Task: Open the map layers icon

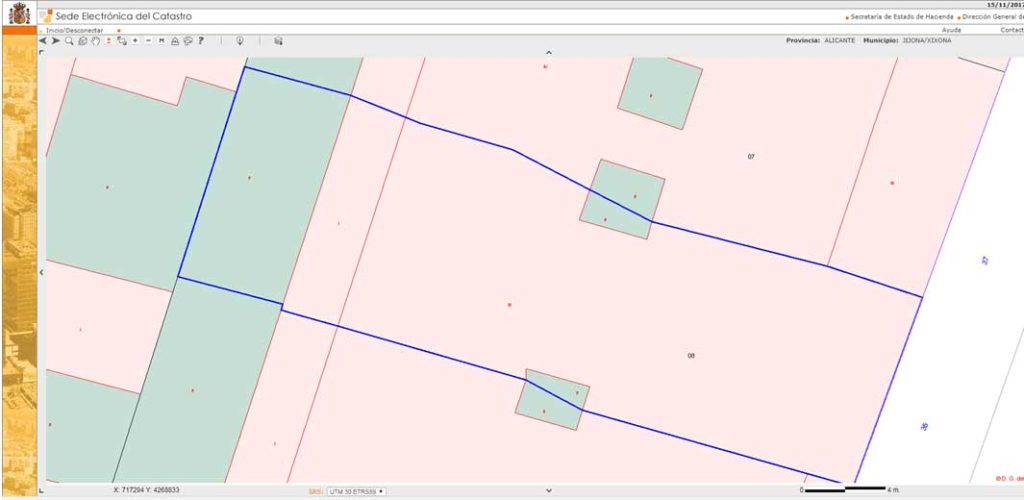Action: (278, 41)
